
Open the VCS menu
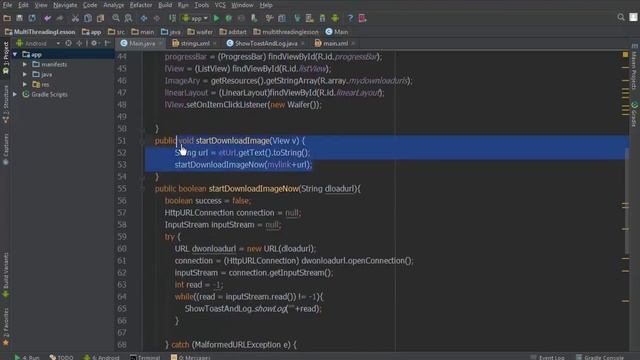pyautogui.click(x=220, y=5)
